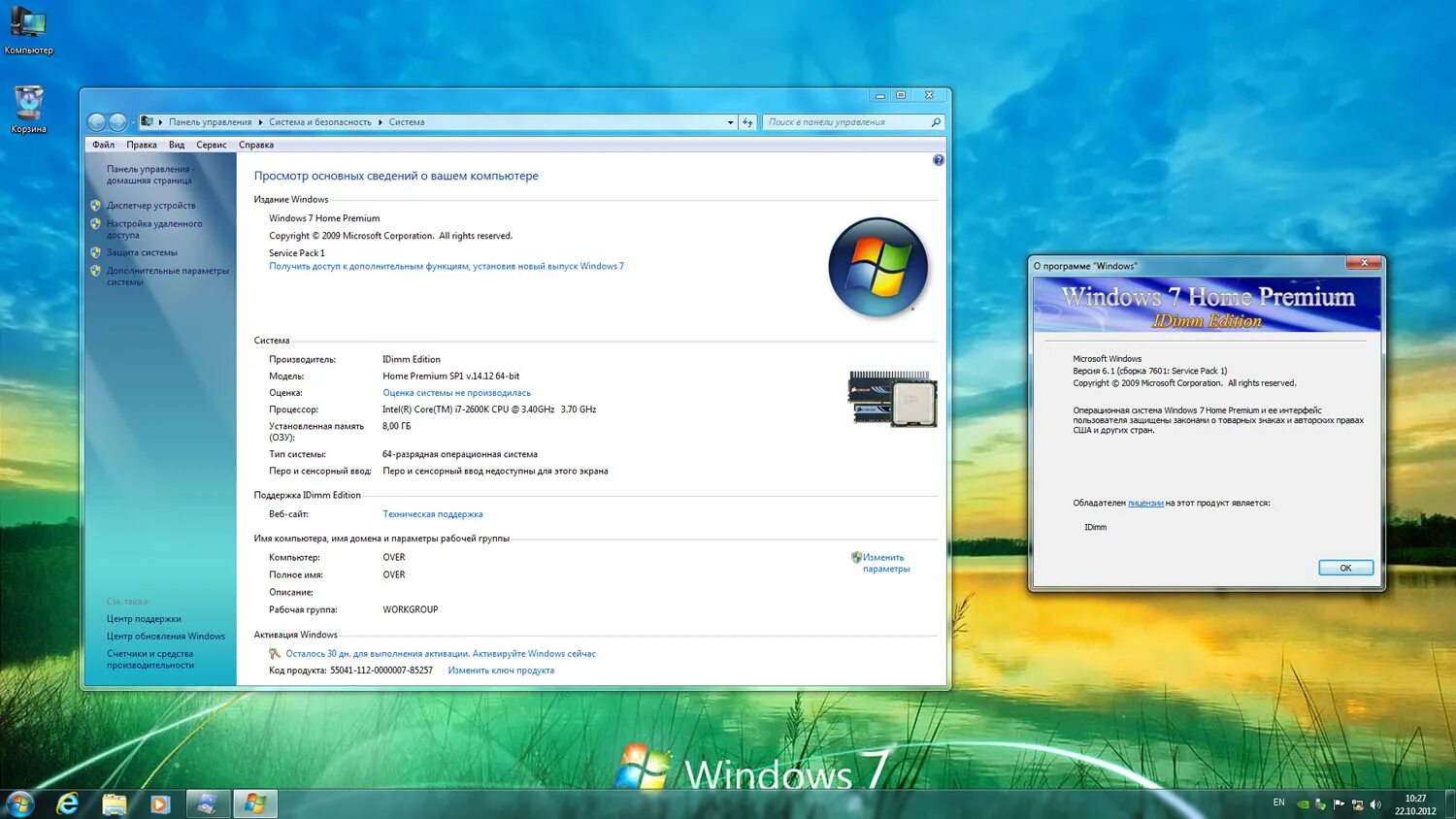Viewport: 1456px width, 819px height.
Task: Launch Windows Media Player from the taskbar
Action: click(160, 803)
